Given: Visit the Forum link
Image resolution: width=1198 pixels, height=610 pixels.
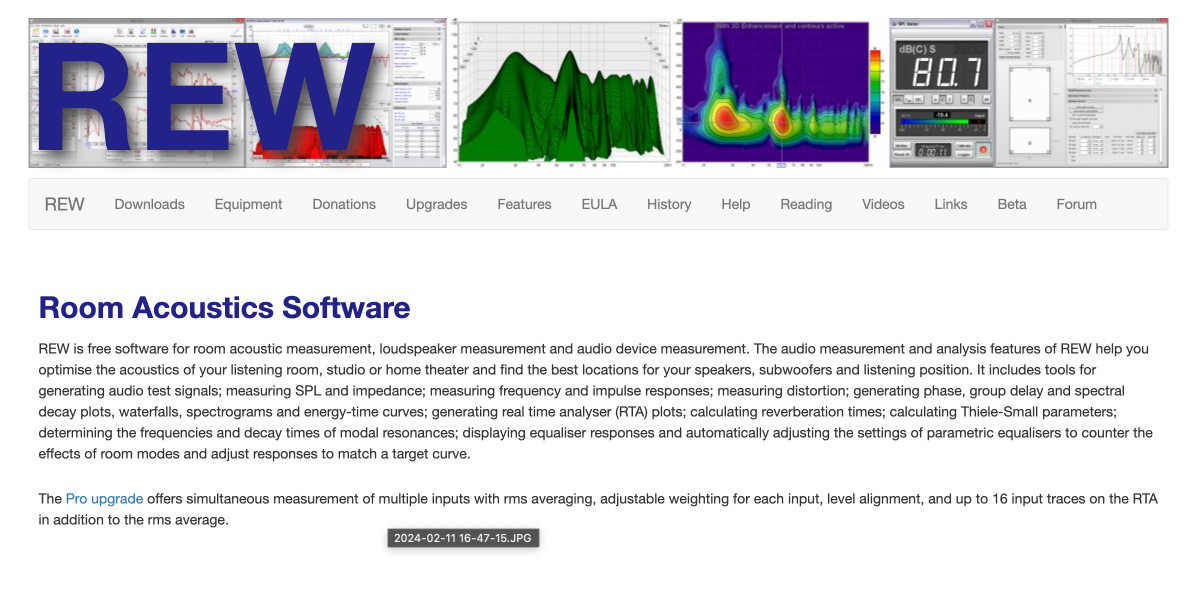Looking at the screenshot, I should click(x=1077, y=204).
